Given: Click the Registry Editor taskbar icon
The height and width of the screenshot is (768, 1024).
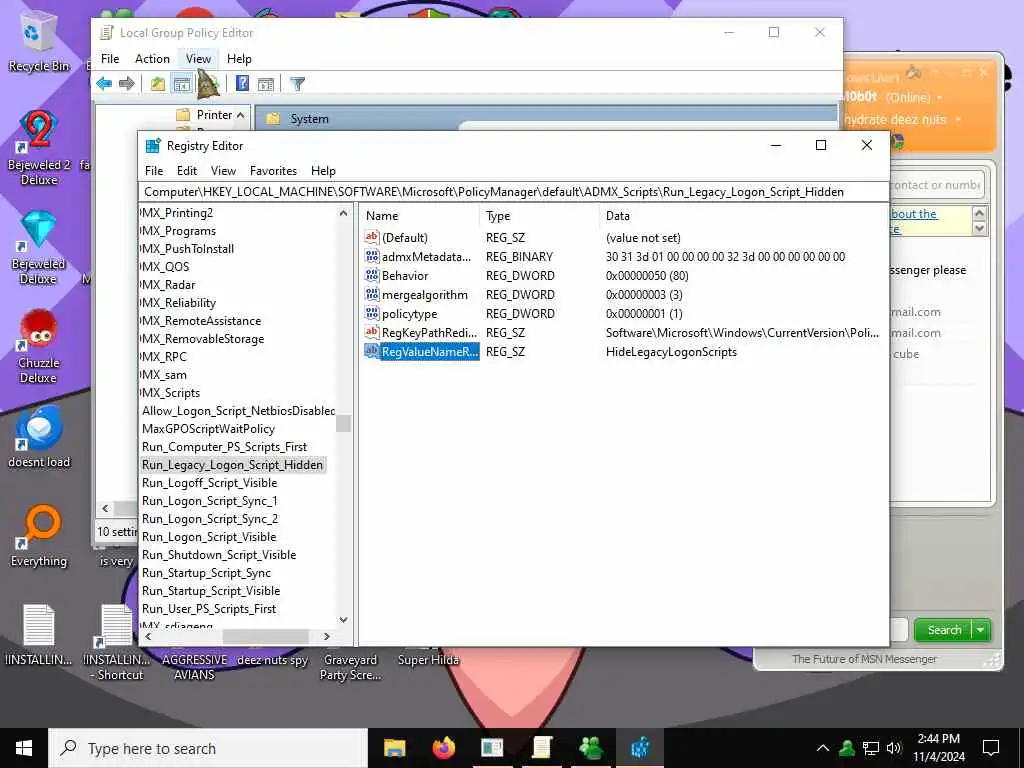Looking at the screenshot, I should (640, 748).
